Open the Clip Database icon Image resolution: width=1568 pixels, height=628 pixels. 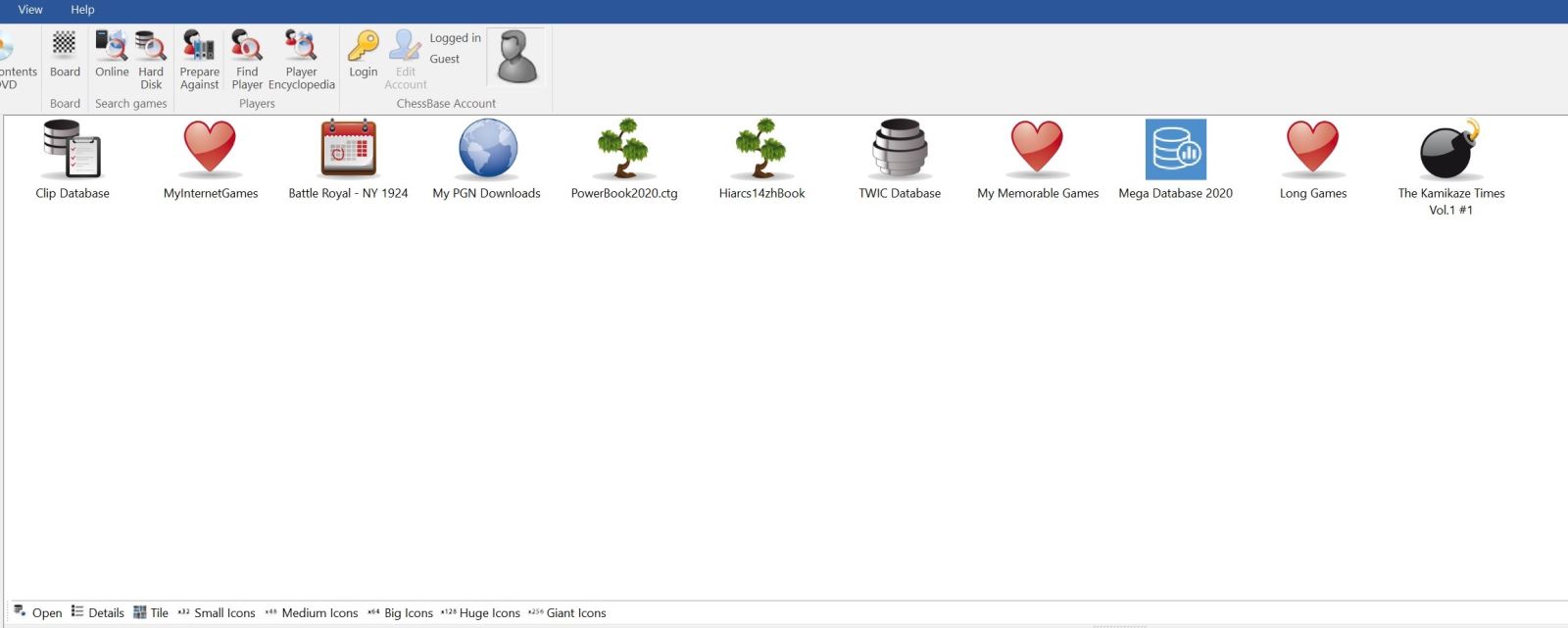click(x=72, y=150)
